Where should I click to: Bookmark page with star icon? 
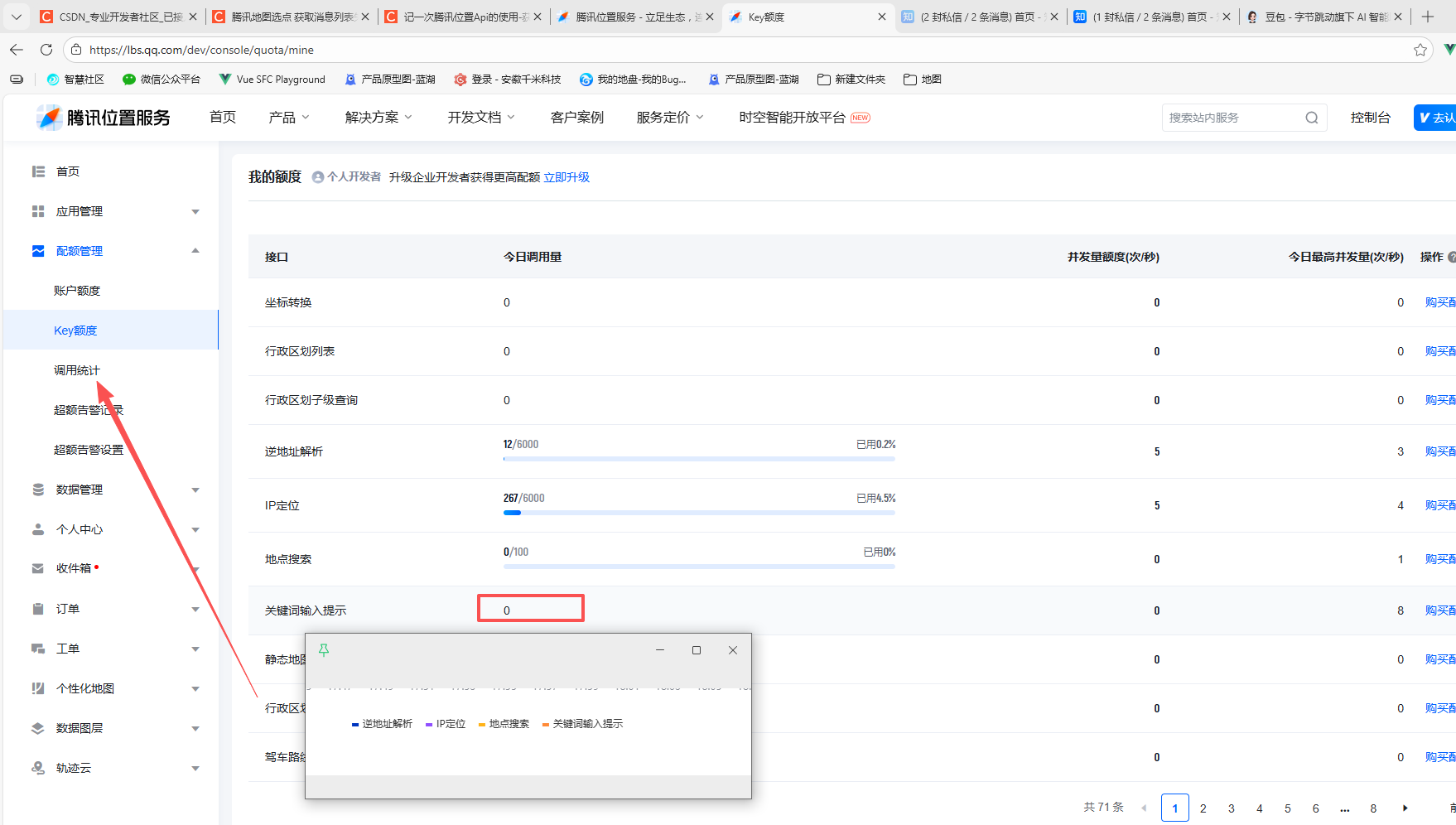click(1420, 50)
